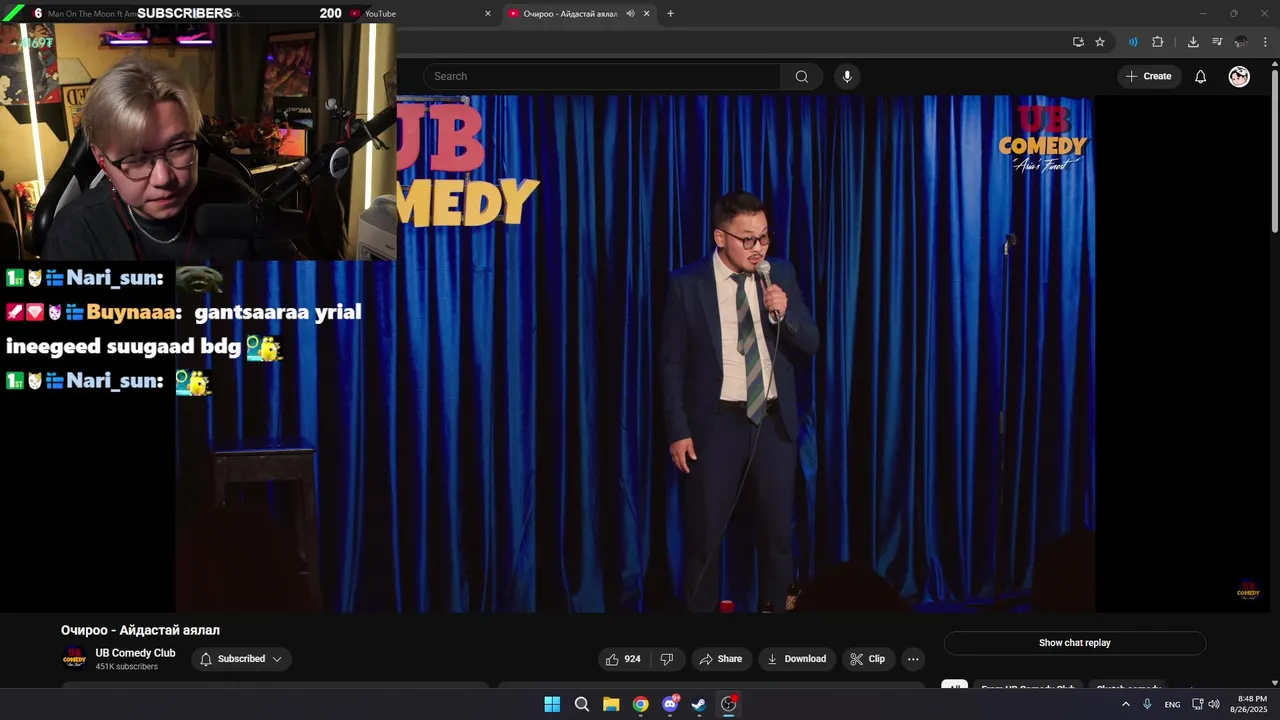Open Discord from the taskbar
The height and width of the screenshot is (720, 1280).
tap(670, 704)
